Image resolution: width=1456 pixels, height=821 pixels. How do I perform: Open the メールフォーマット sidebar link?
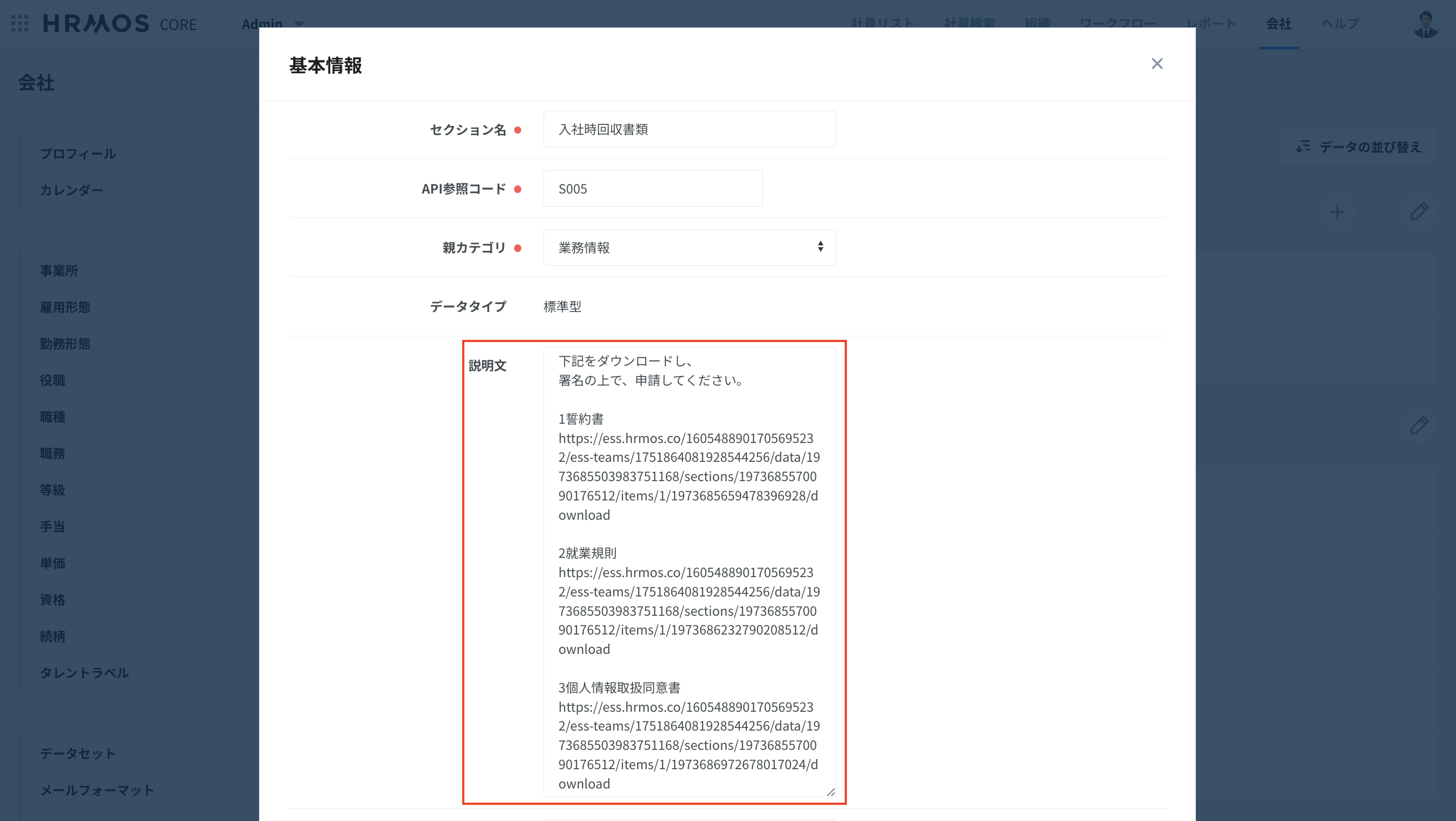[x=97, y=791]
